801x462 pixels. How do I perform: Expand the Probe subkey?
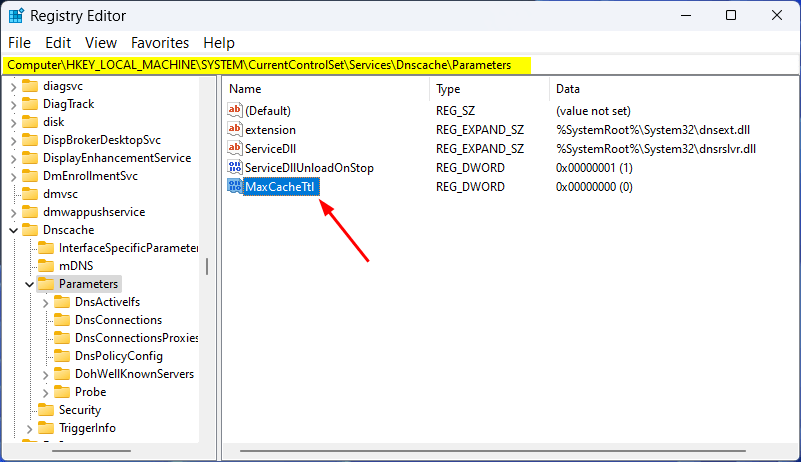pyautogui.click(x=45, y=392)
